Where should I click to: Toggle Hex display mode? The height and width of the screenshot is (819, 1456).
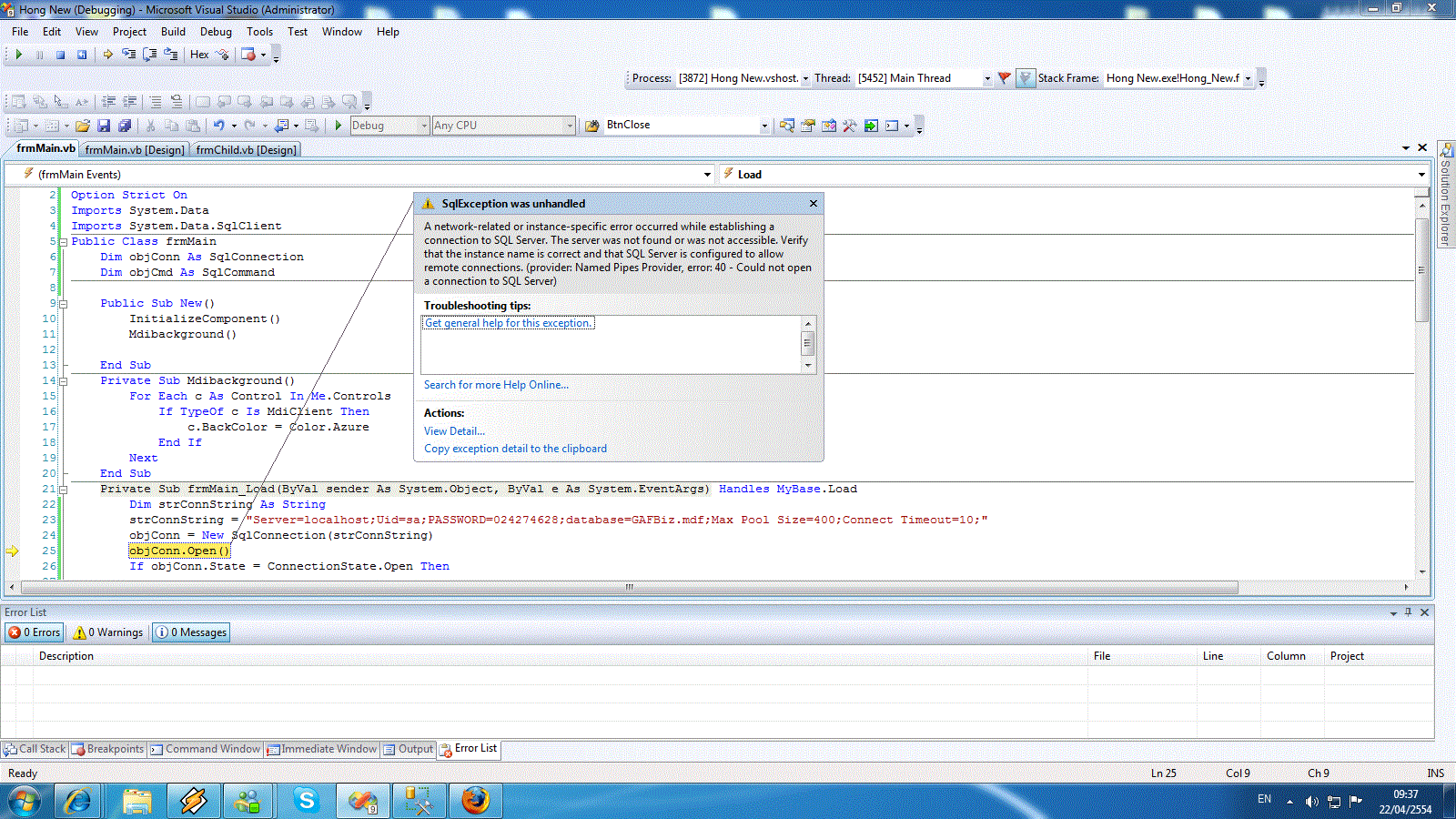click(199, 55)
